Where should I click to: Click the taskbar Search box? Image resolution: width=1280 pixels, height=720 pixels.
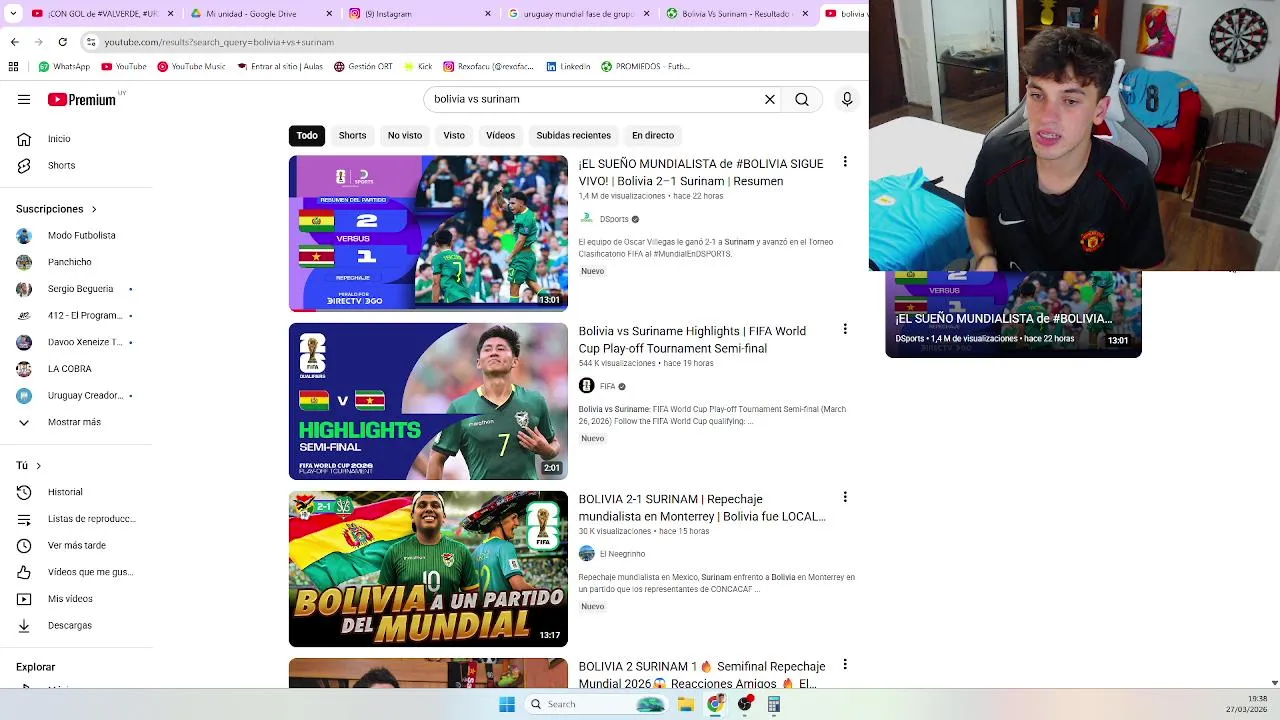[596, 704]
